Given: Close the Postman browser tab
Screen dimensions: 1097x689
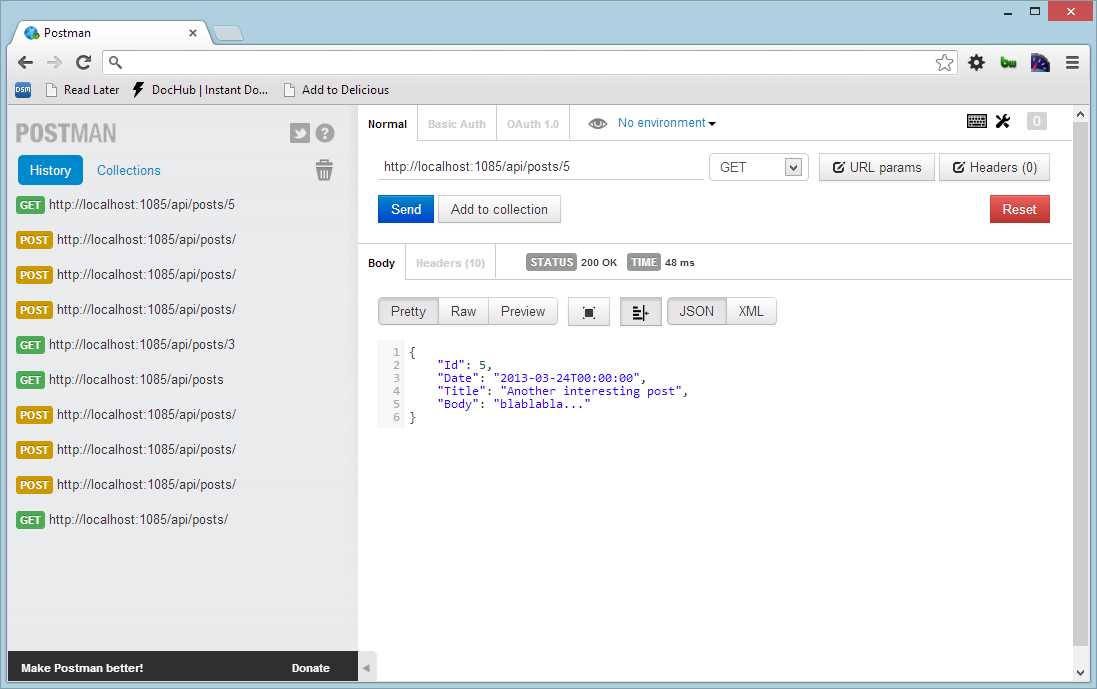Looking at the screenshot, I should [x=192, y=33].
